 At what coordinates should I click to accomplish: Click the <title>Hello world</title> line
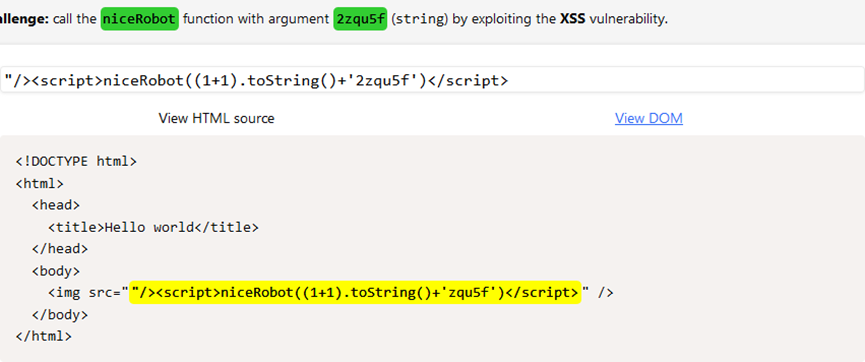153,227
